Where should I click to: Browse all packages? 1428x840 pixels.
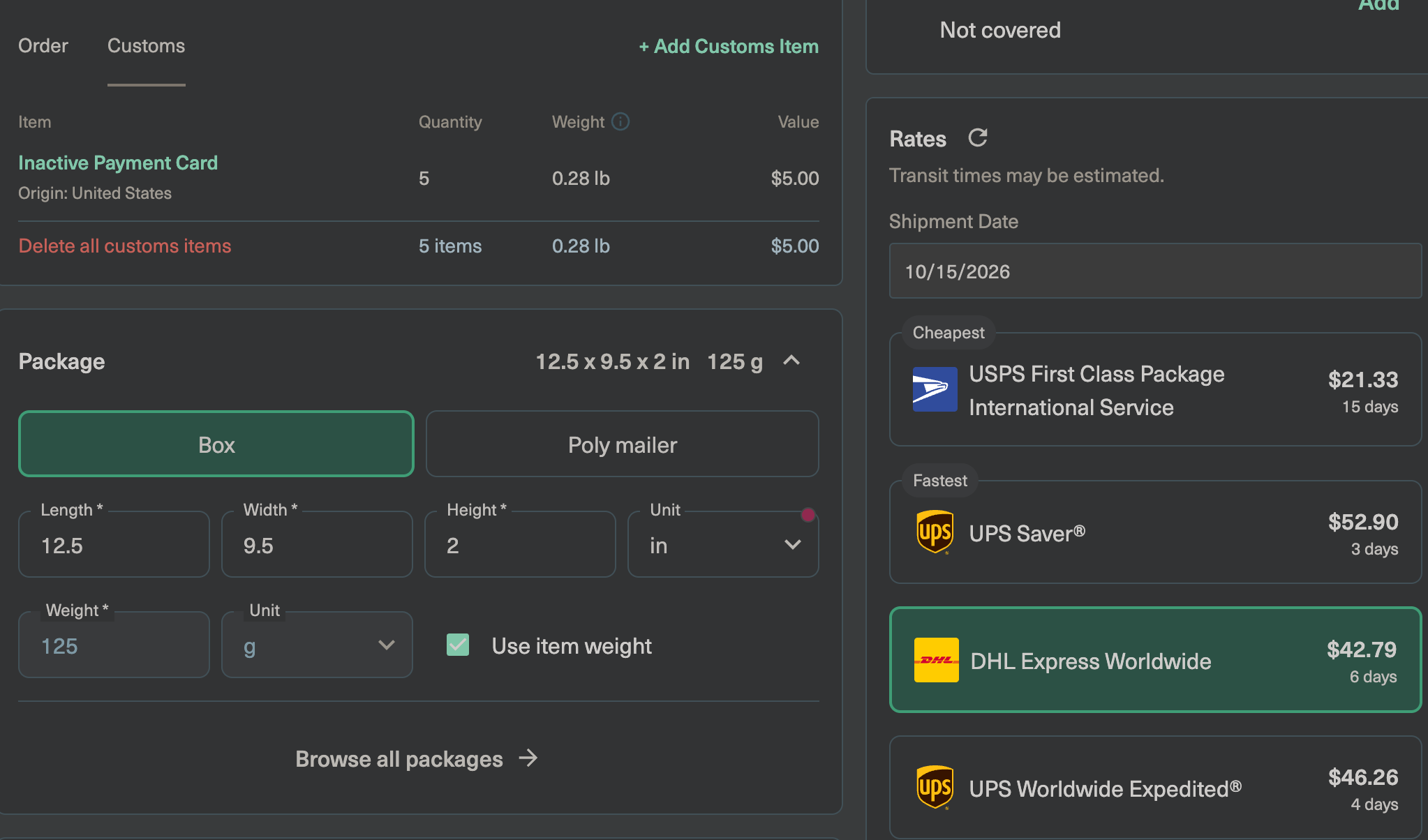417,758
